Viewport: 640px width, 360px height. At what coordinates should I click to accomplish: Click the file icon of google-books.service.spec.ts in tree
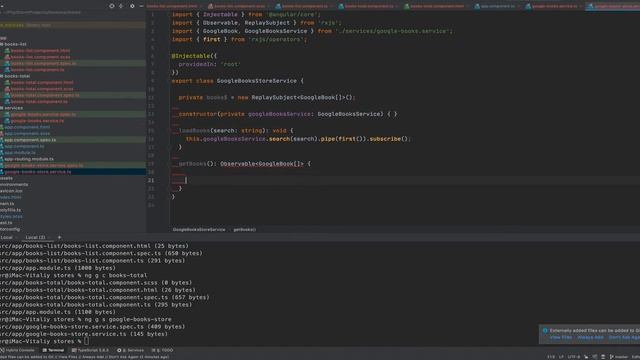click(x=7, y=115)
